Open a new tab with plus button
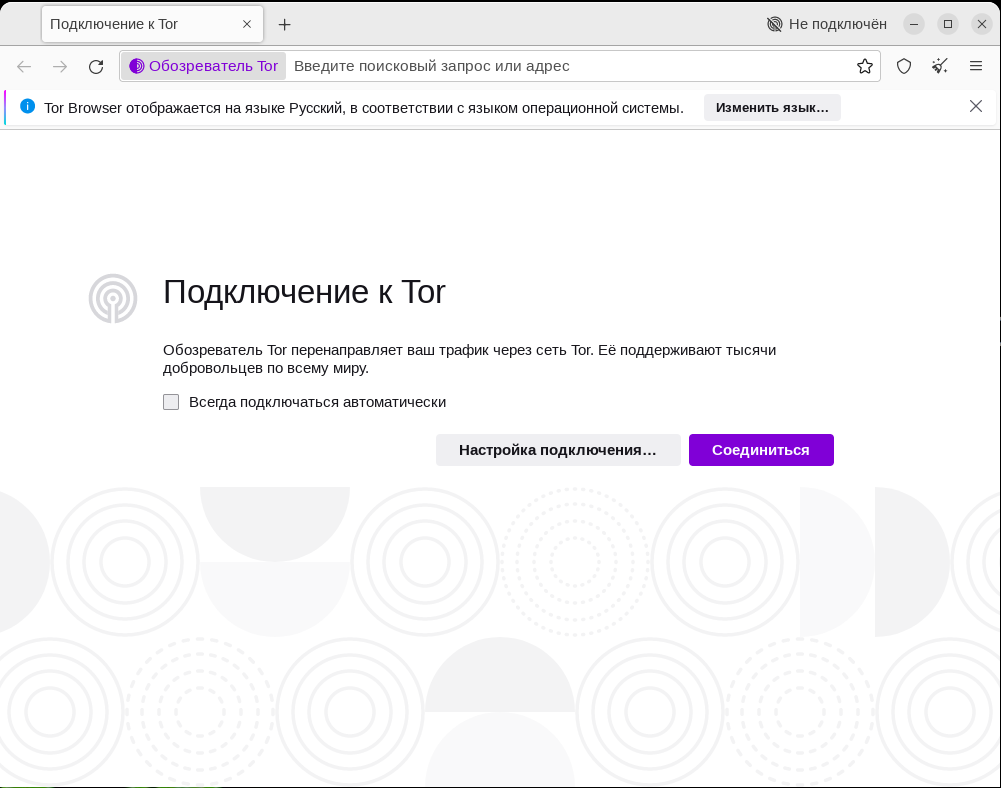Image resolution: width=1001 pixels, height=788 pixels. pyautogui.click(x=285, y=24)
